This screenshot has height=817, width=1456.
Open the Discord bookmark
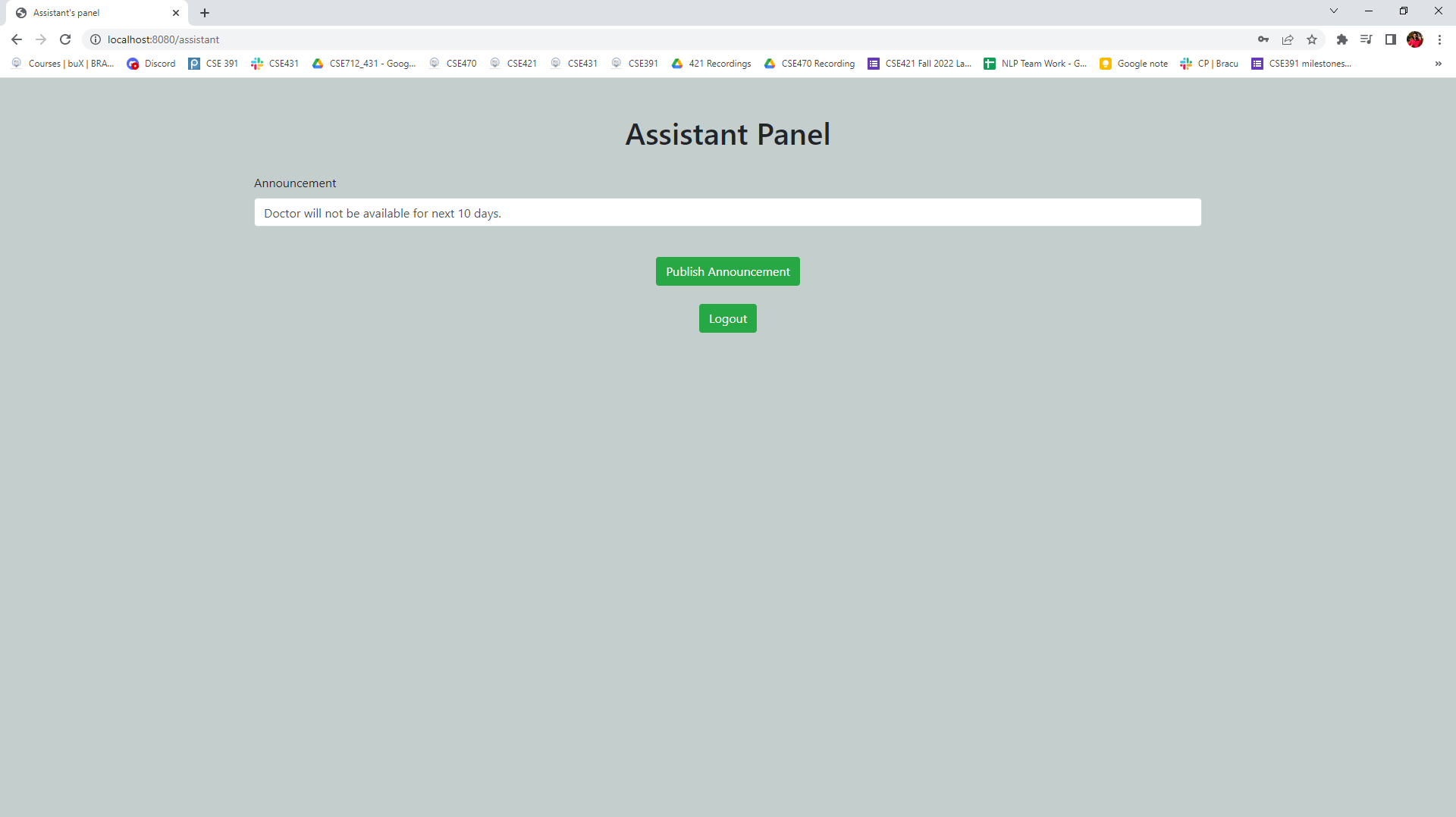pos(151,64)
